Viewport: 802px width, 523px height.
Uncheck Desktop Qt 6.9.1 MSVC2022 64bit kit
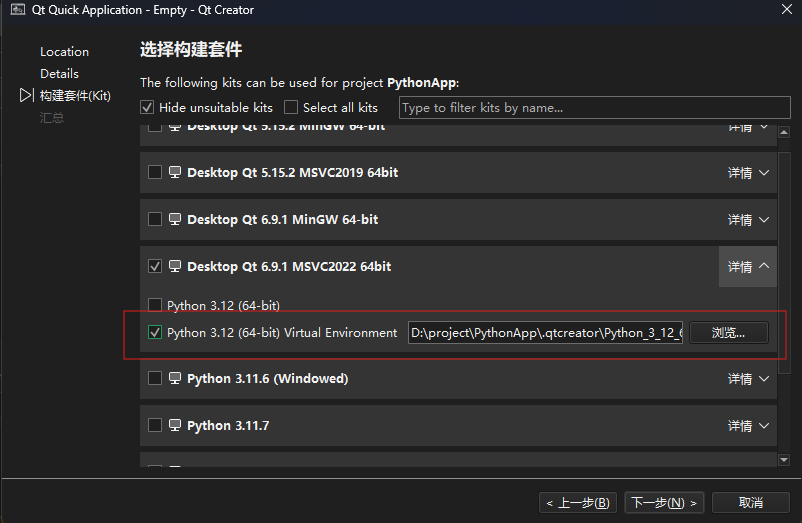click(154, 266)
